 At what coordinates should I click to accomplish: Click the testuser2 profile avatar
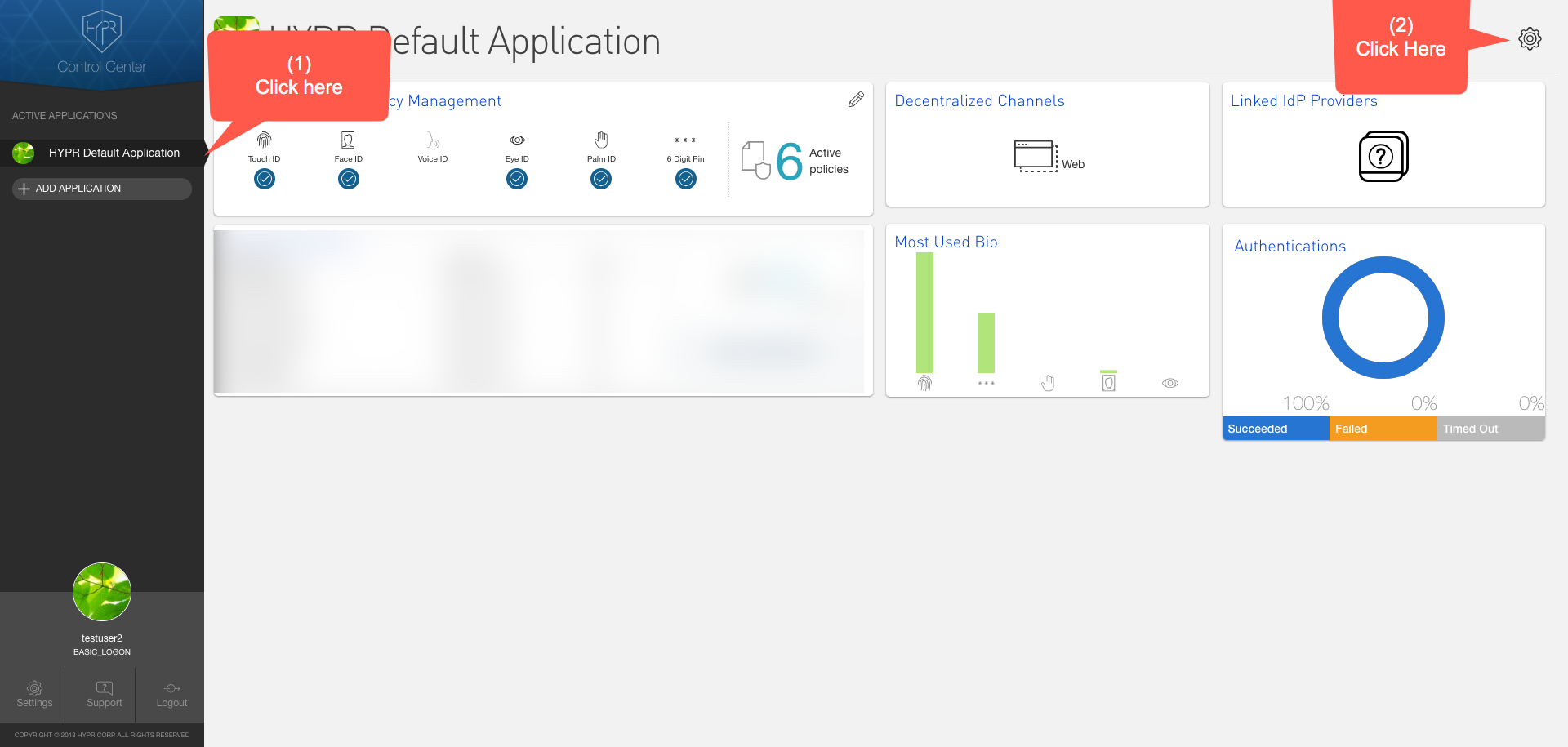coord(102,592)
